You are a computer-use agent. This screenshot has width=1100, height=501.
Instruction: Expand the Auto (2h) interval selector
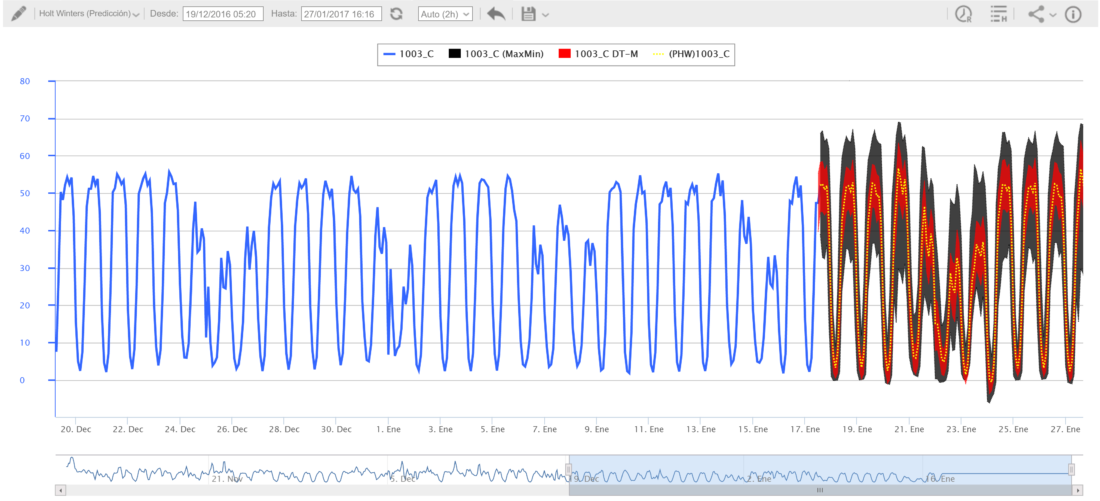point(444,14)
